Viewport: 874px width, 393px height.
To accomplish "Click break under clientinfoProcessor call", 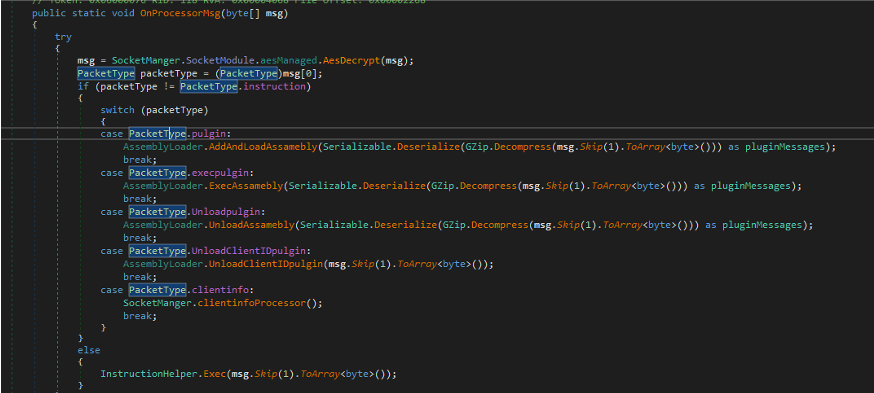I will pyautogui.click(x=137, y=316).
